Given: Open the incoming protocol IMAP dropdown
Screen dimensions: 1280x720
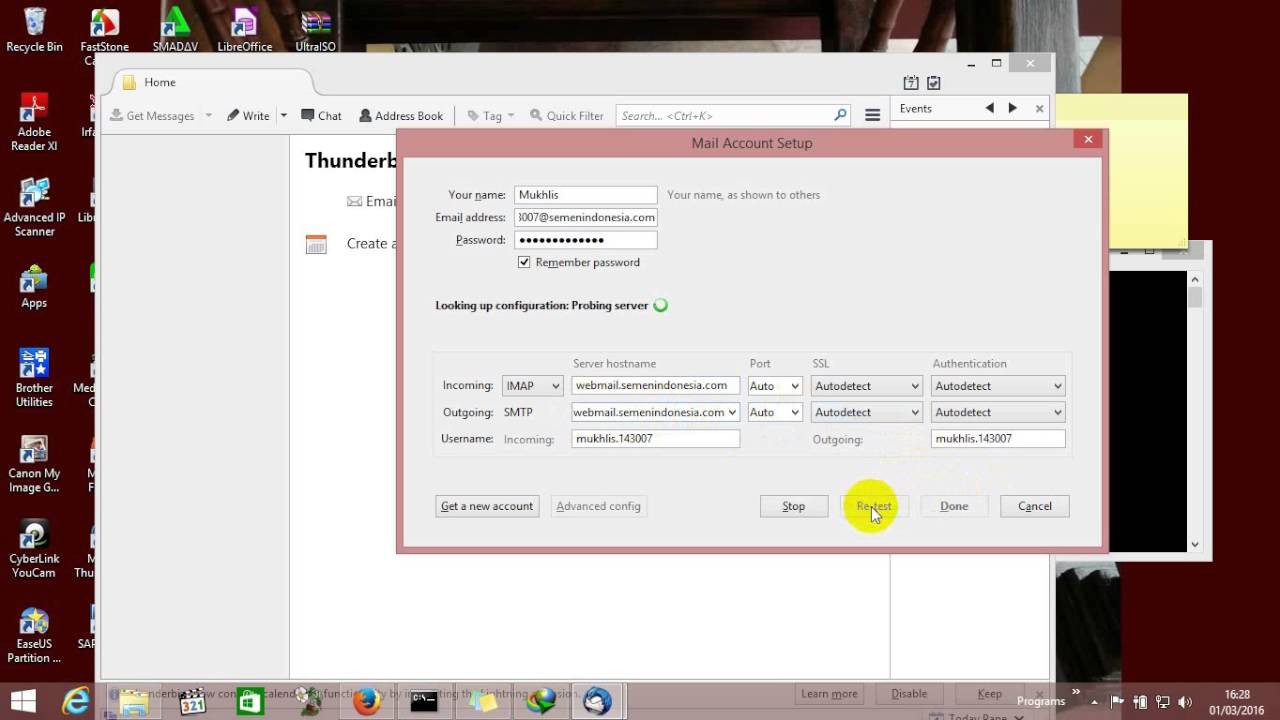Looking at the screenshot, I should pos(532,385).
